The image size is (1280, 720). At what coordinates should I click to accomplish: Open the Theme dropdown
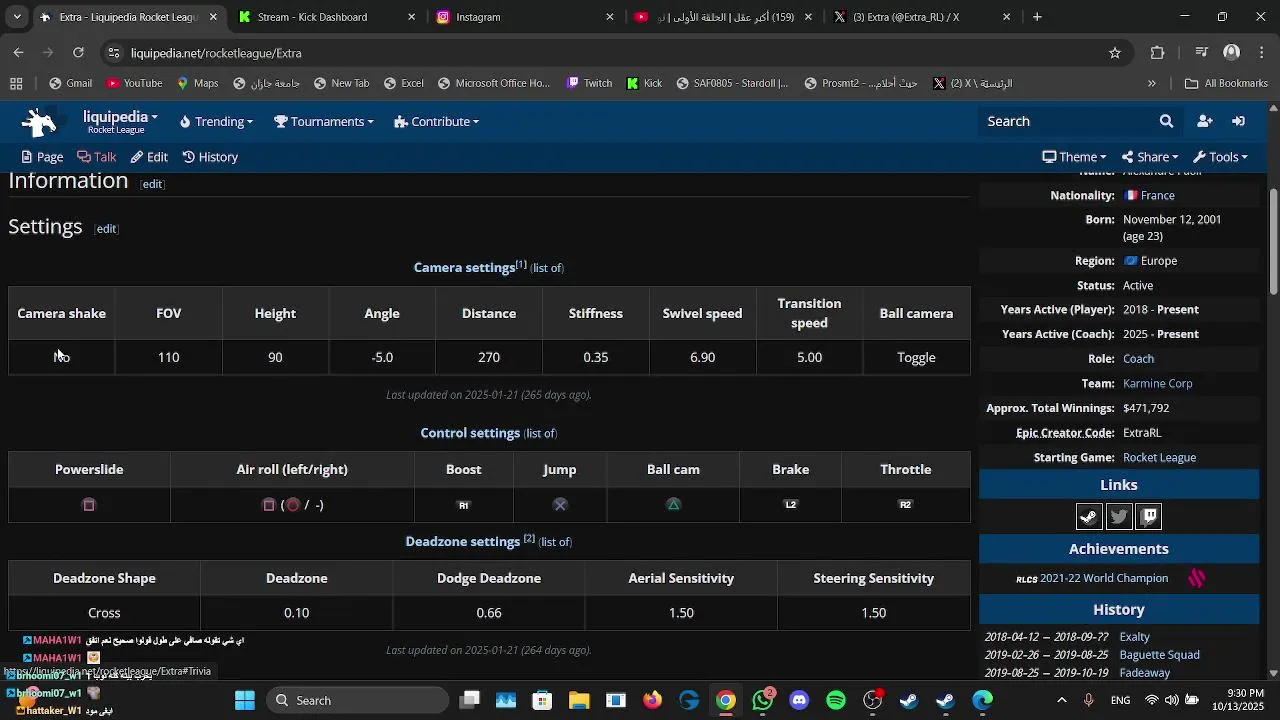pyautogui.click(x=1074, y=157)
